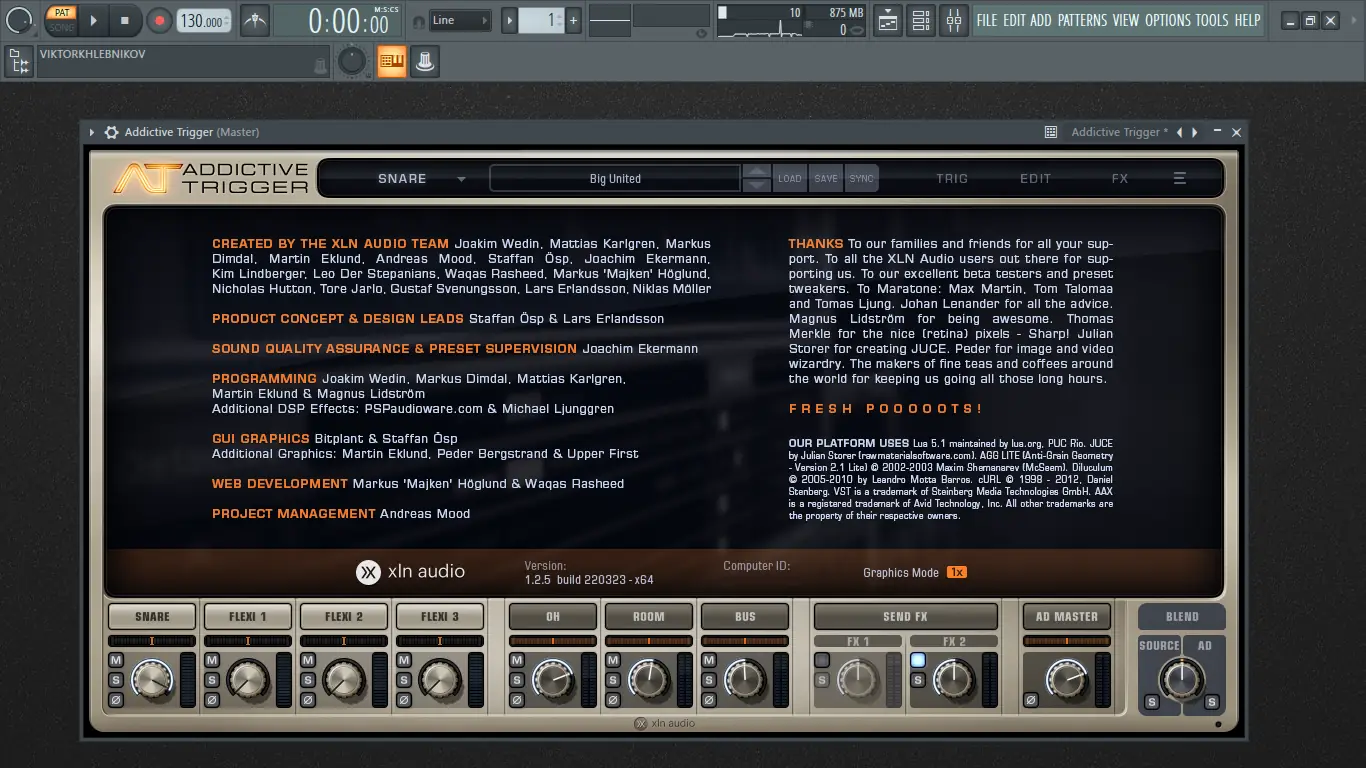This screenshot has width=1366, height=768.
Task: Mute the FLEXI 1 channel
Action: click(212, 660)
